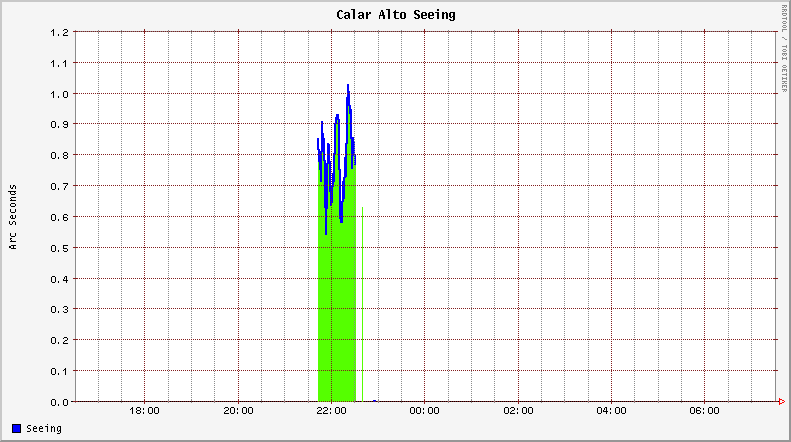Click the 'Calar Alto Seeing' chart title

[x=396, y=15]
